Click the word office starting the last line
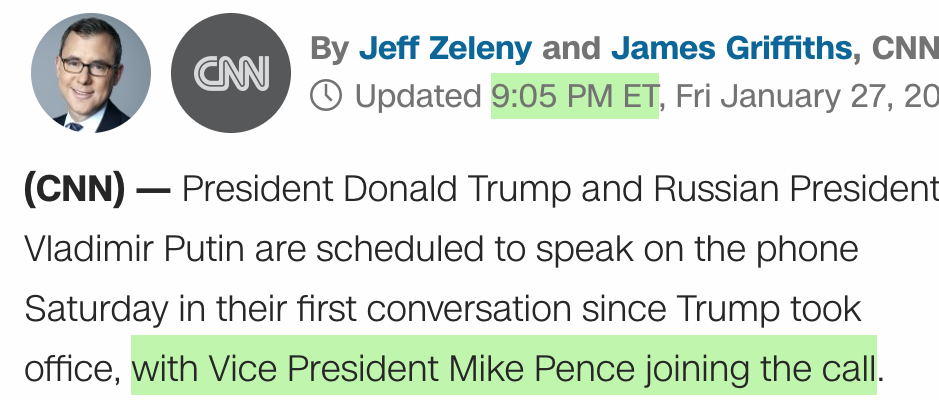 coord(71,369)
